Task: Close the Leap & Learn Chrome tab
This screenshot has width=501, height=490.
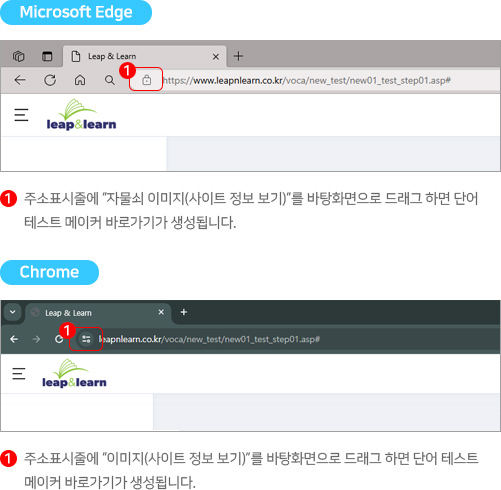Action: click(x=161, y=312)
